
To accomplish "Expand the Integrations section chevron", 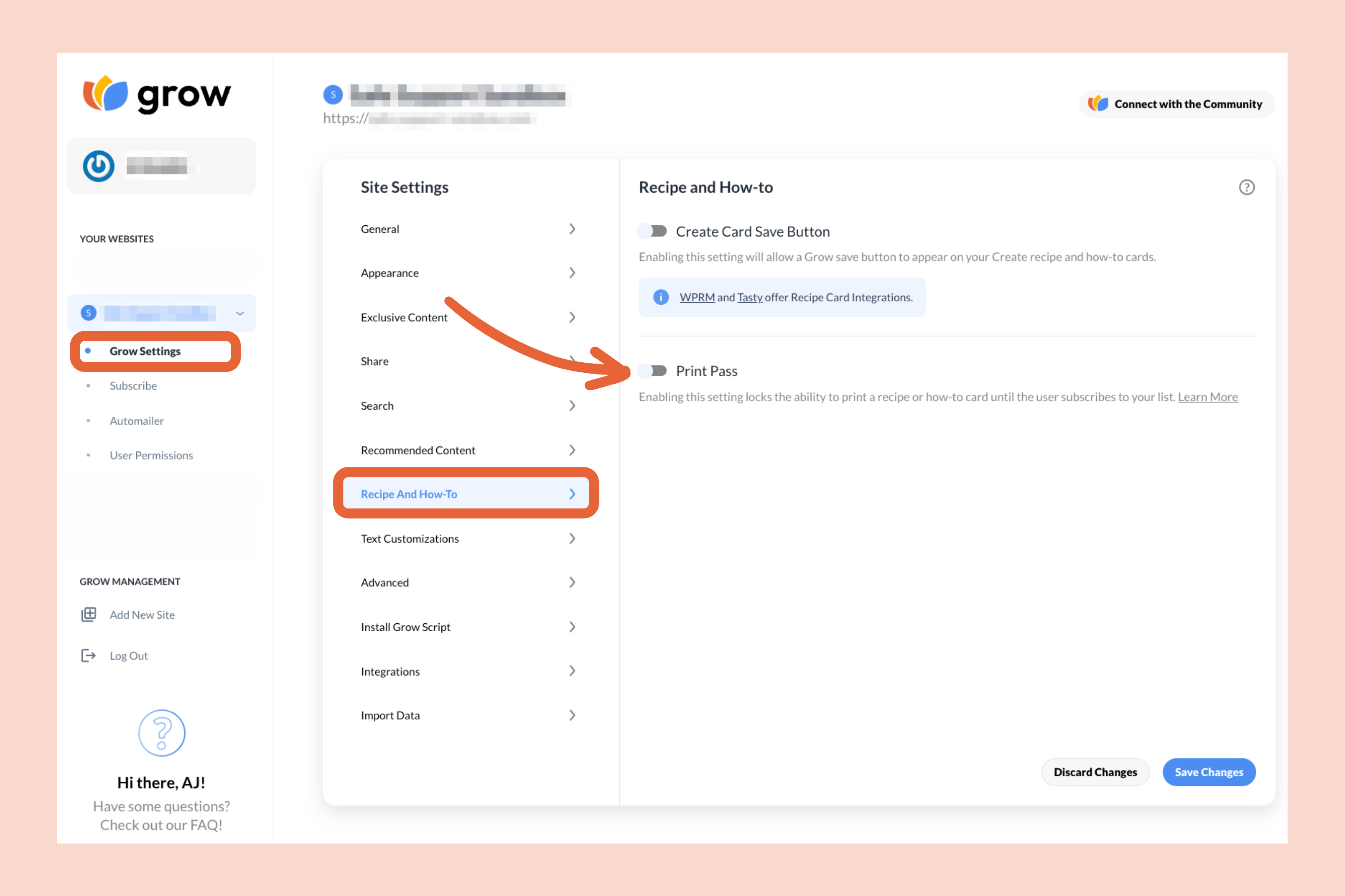I will click(x=572, y=671).
